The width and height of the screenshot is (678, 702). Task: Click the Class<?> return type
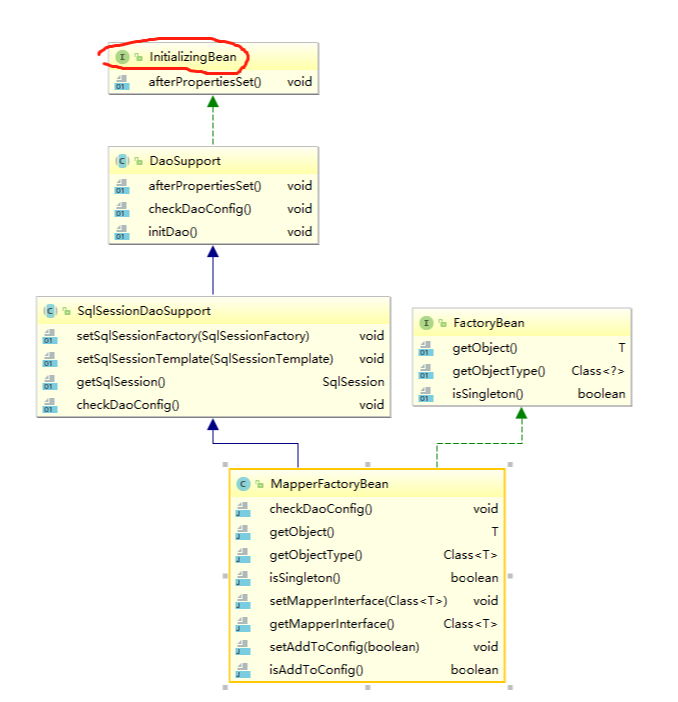tap(598, 371)
